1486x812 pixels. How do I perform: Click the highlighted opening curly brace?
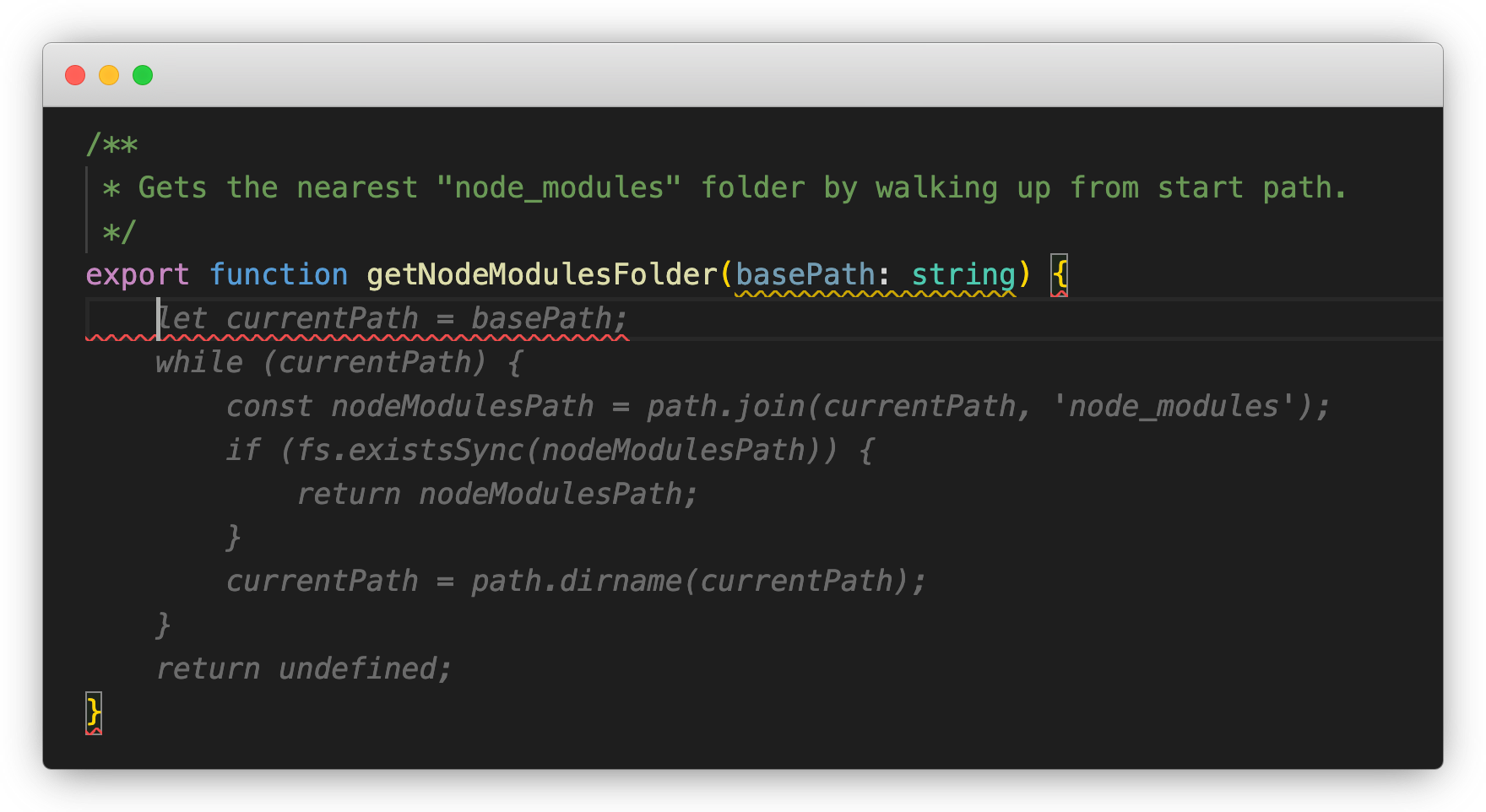(1060, 275)
